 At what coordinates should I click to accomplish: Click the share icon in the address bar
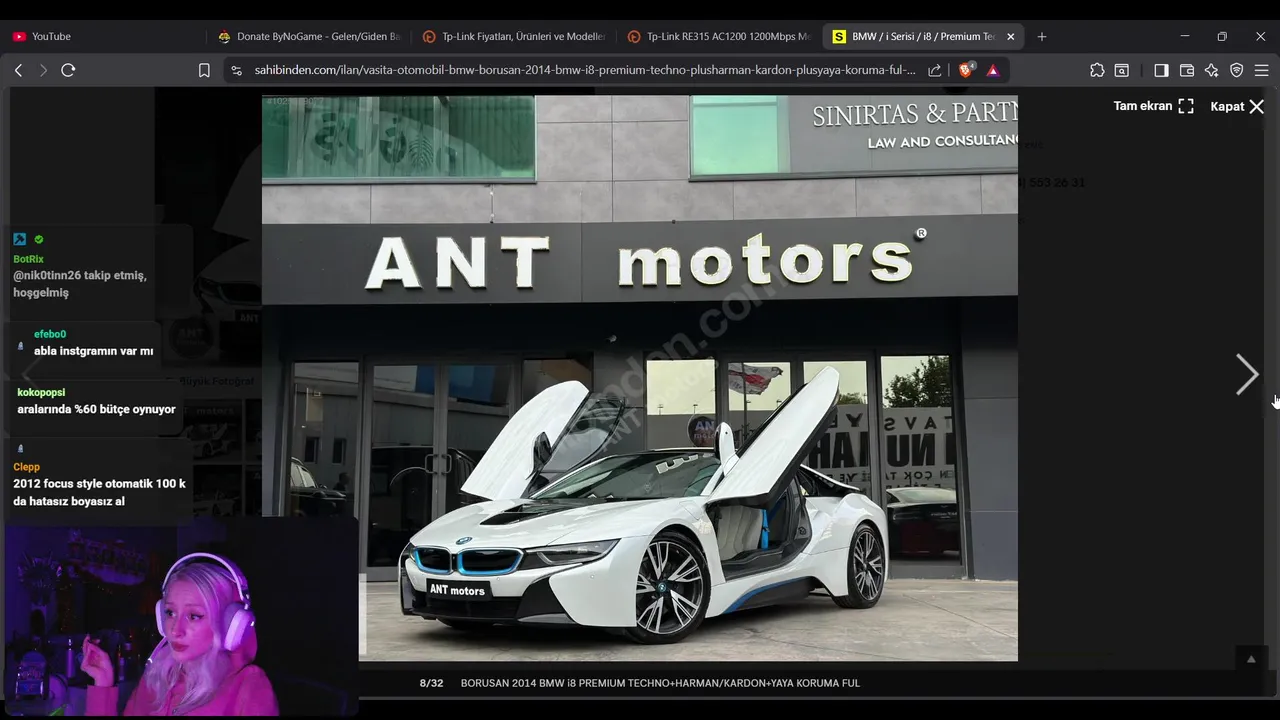935,70
